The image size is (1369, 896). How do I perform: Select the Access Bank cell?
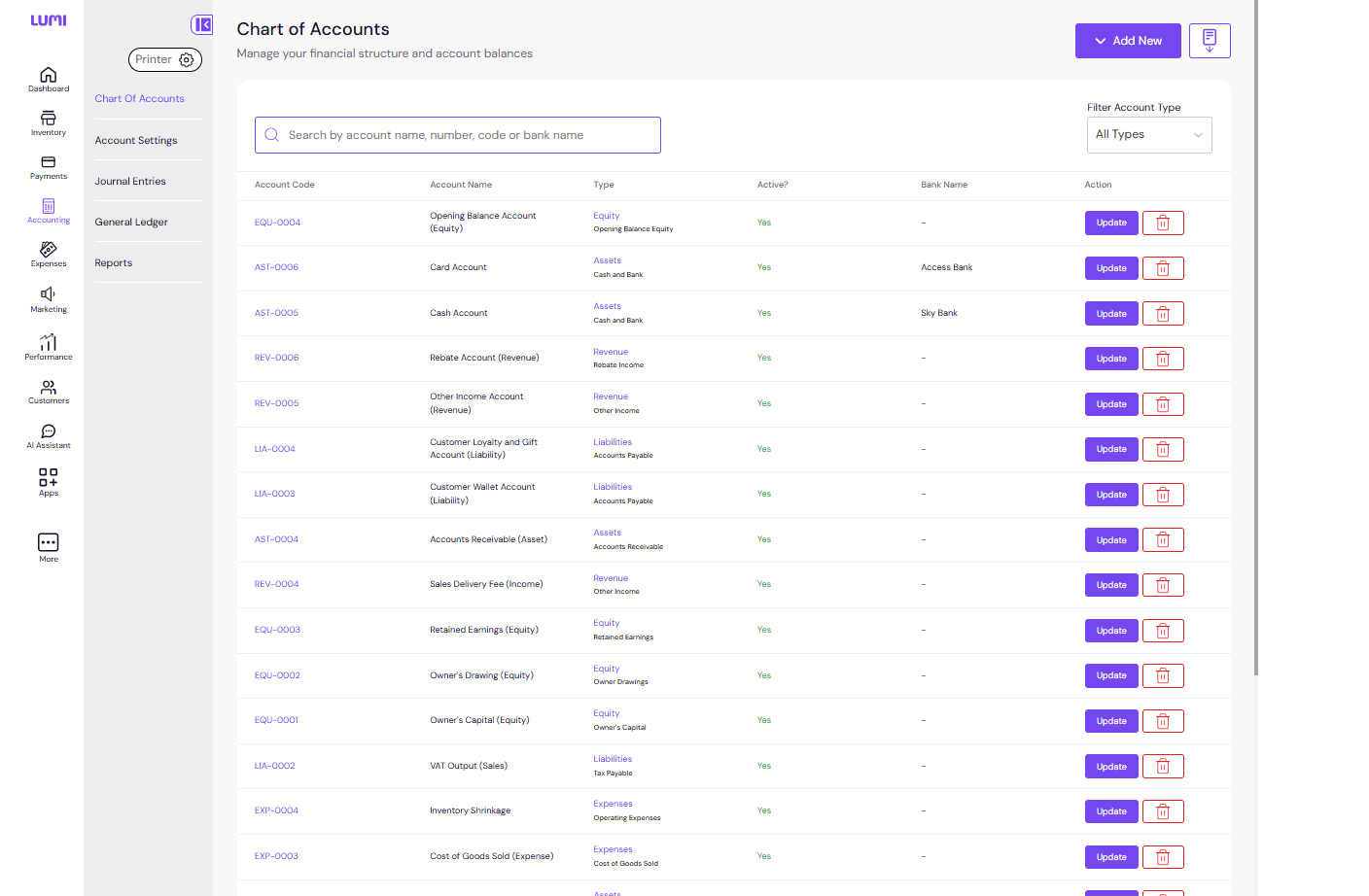[946, 267]
